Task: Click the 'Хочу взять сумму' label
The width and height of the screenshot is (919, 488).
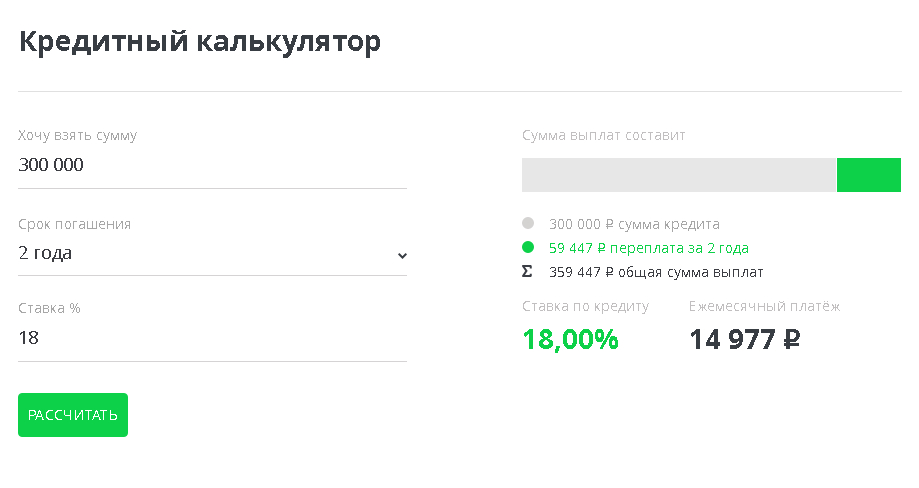Action: click(77, 136)
